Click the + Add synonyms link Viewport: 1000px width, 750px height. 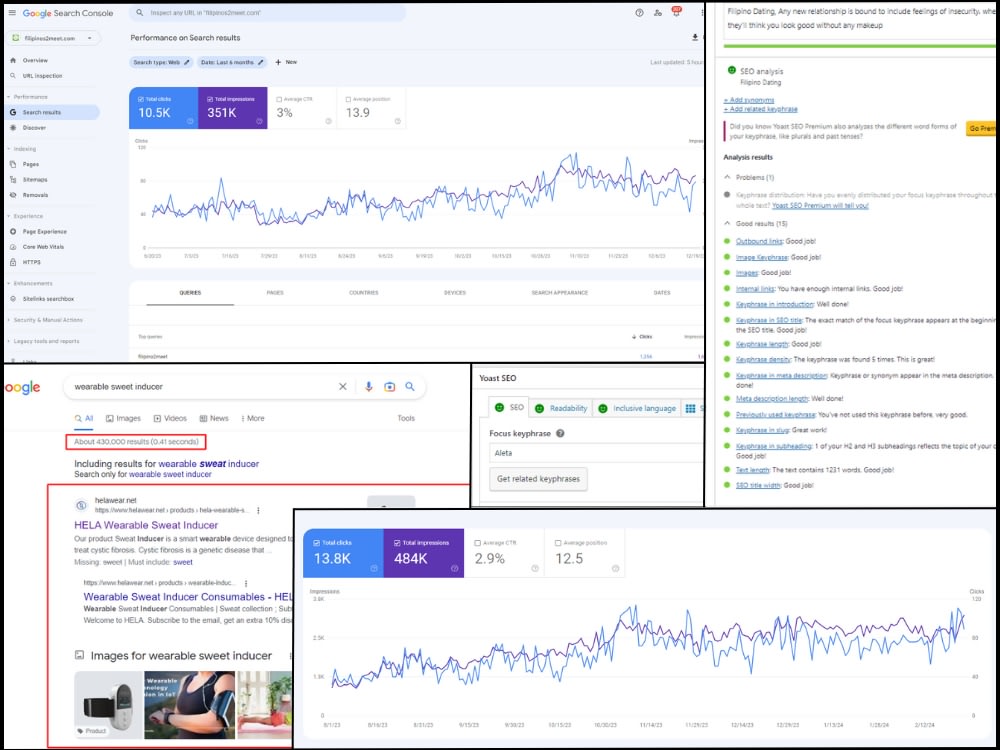(x=749, y=100)
